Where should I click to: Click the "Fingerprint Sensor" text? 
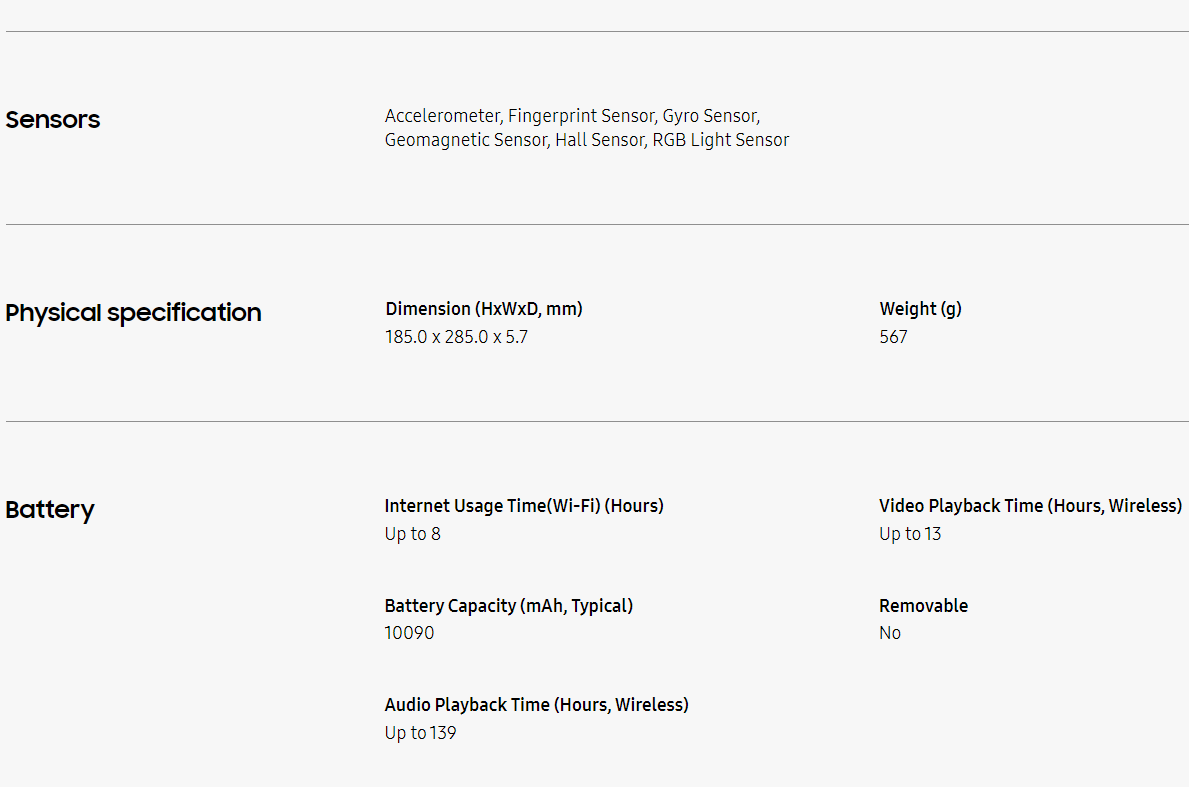(x=580, y=116)
